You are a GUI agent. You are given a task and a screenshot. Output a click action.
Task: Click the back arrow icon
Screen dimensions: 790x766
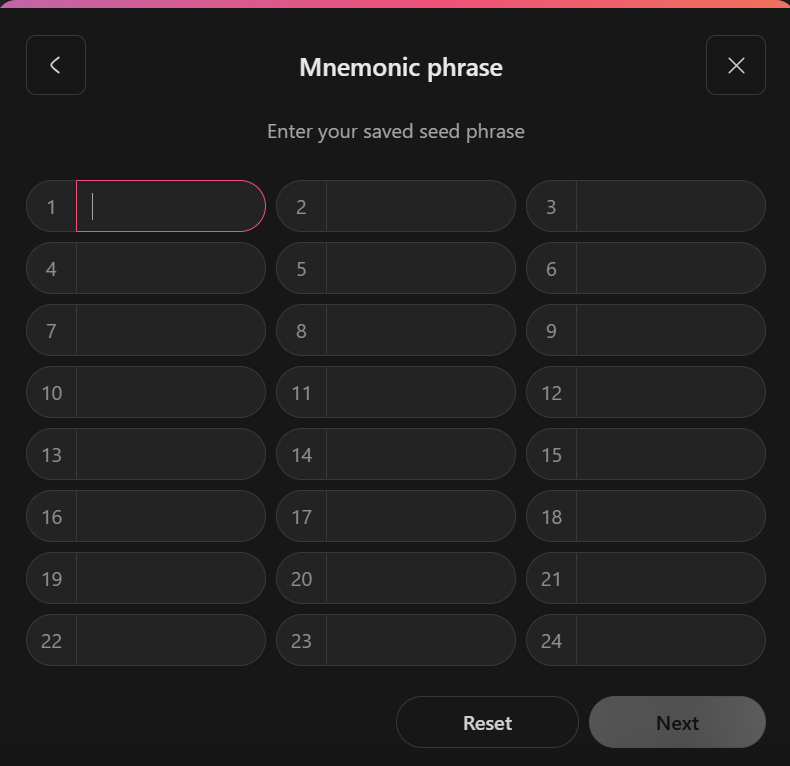55,65
